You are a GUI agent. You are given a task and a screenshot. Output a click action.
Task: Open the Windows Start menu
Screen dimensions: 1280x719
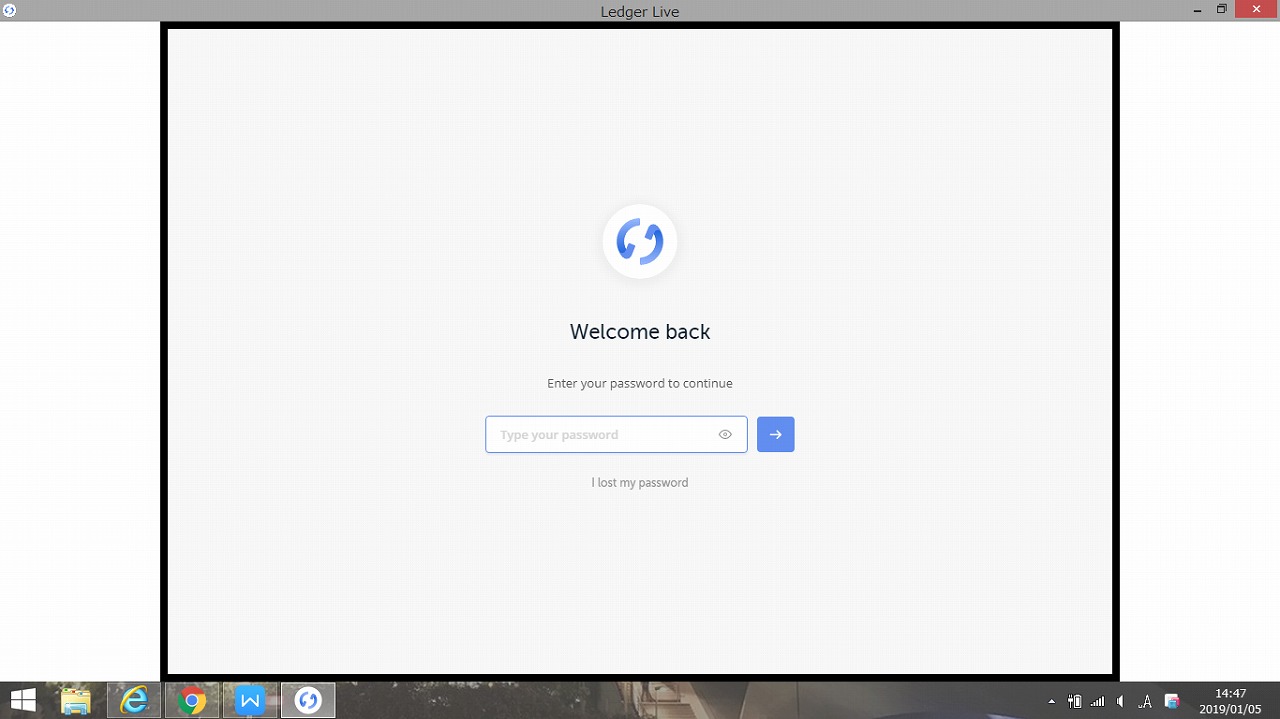tap(22, 701)
